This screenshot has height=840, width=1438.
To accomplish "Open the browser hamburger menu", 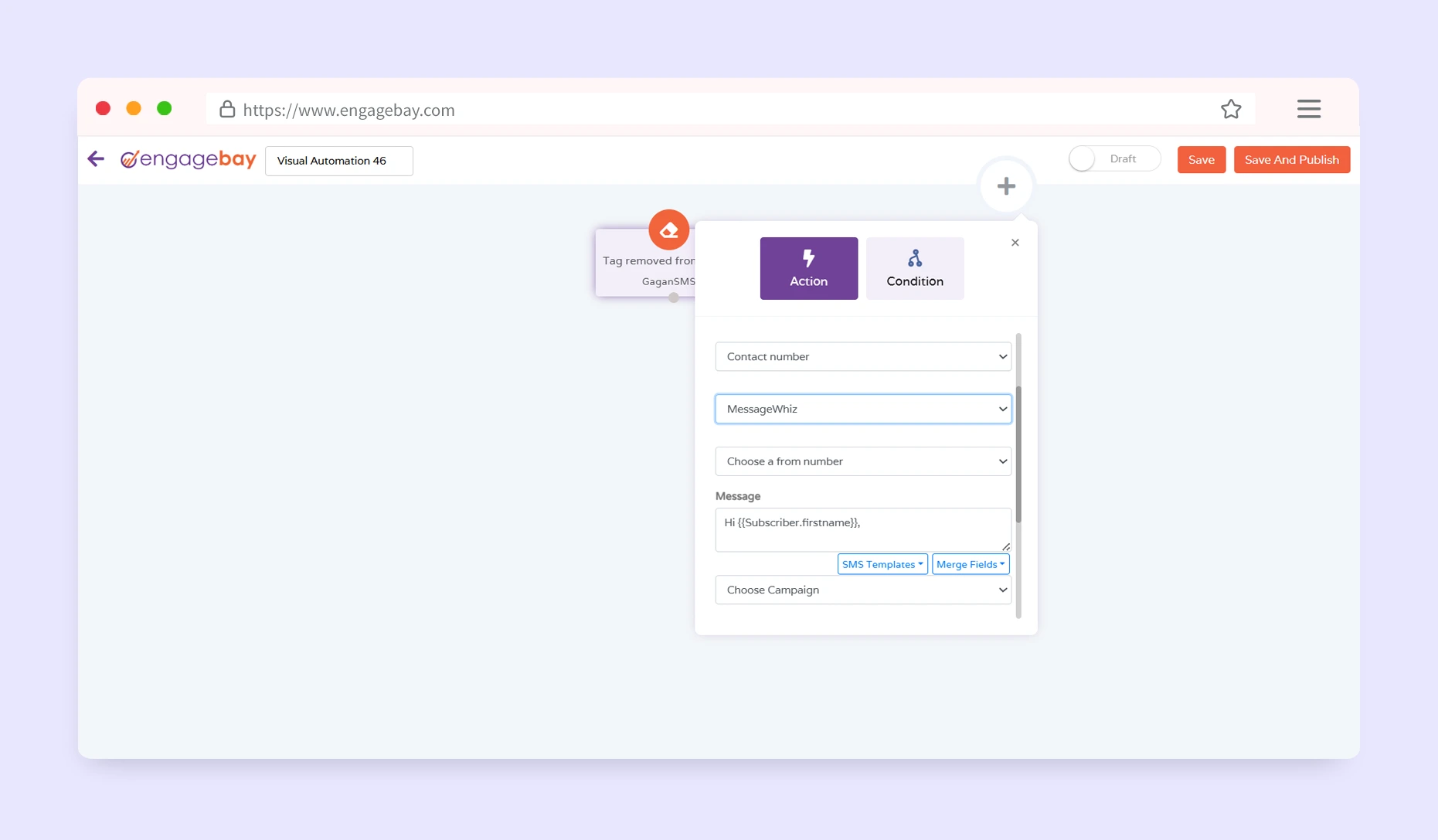I will [x=1308, y=109].
